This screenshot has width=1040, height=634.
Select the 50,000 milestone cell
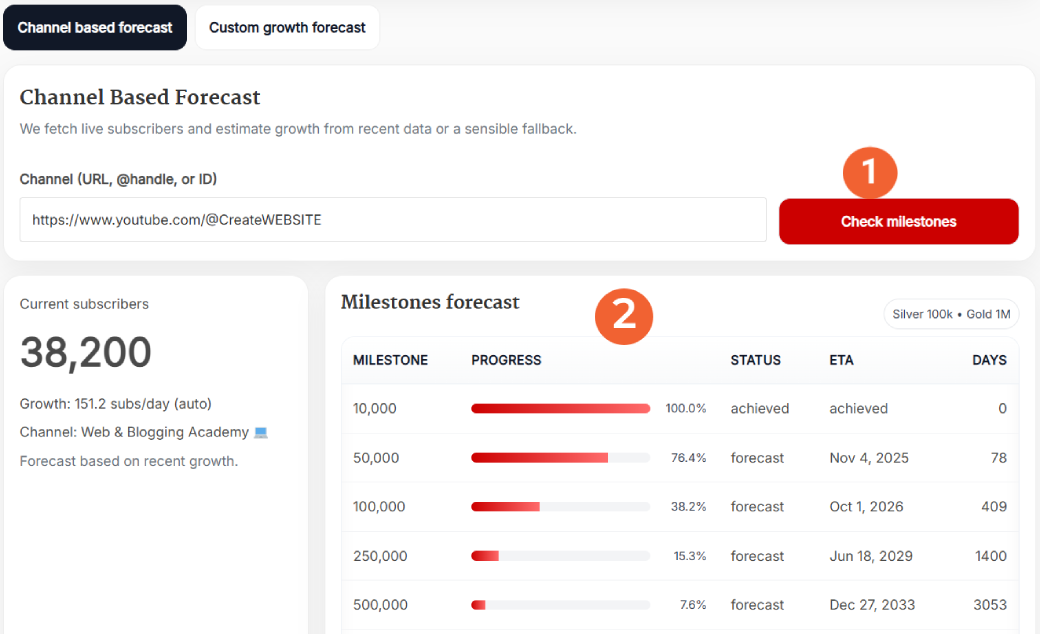click(376, 458)
